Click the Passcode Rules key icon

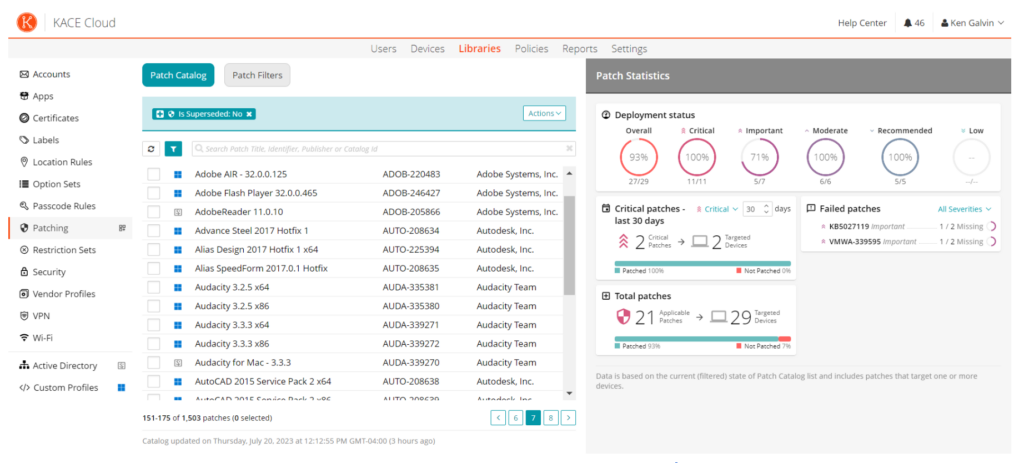pos(24,206)
